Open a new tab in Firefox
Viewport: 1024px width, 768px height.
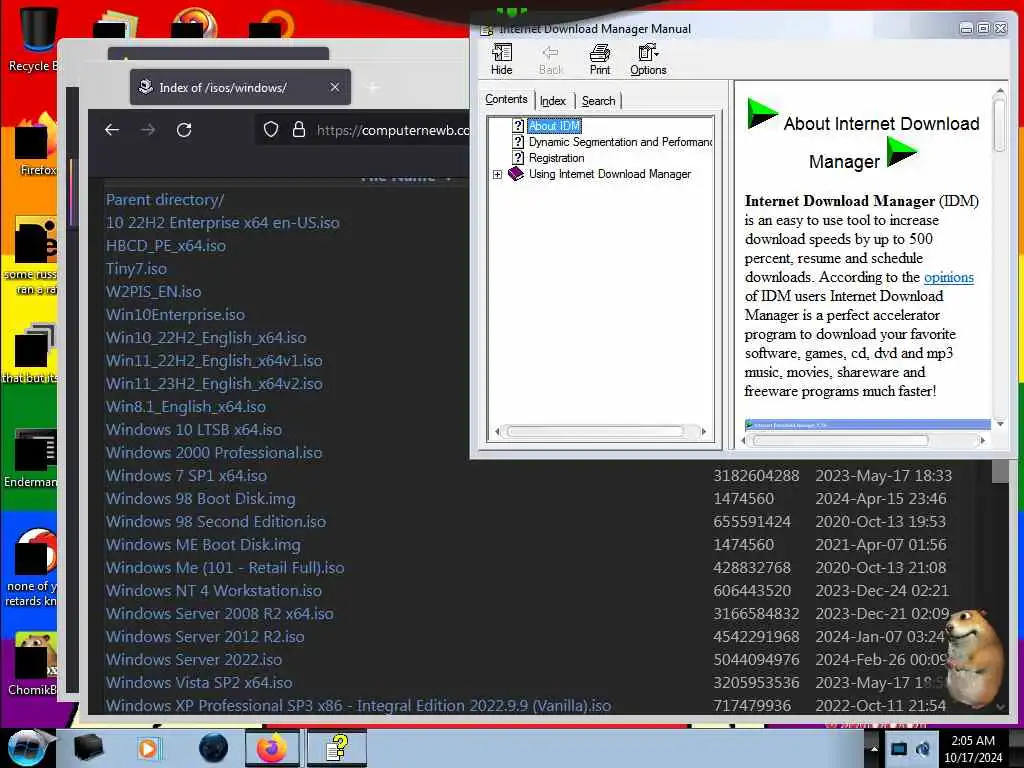pyautogui.click(x=373, y=87)
